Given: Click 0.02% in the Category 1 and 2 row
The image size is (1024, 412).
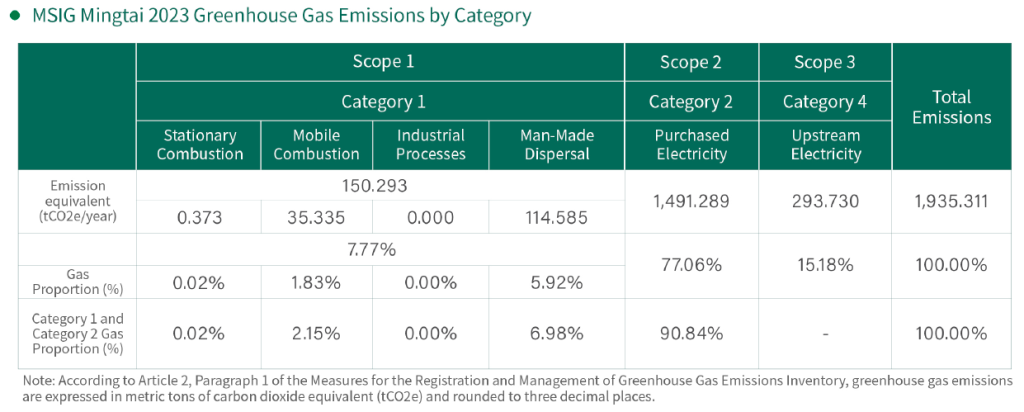Looking at the screenshot, I should (199, 334).
